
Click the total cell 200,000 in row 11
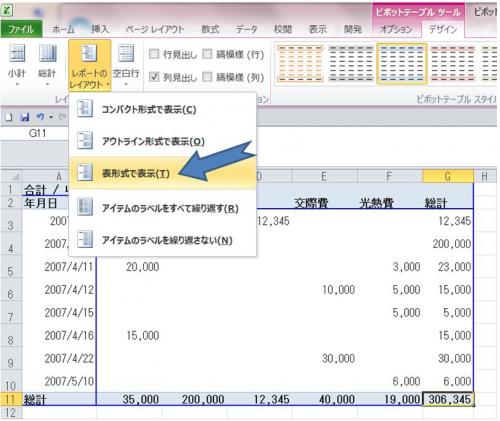[x=194, y=399]
